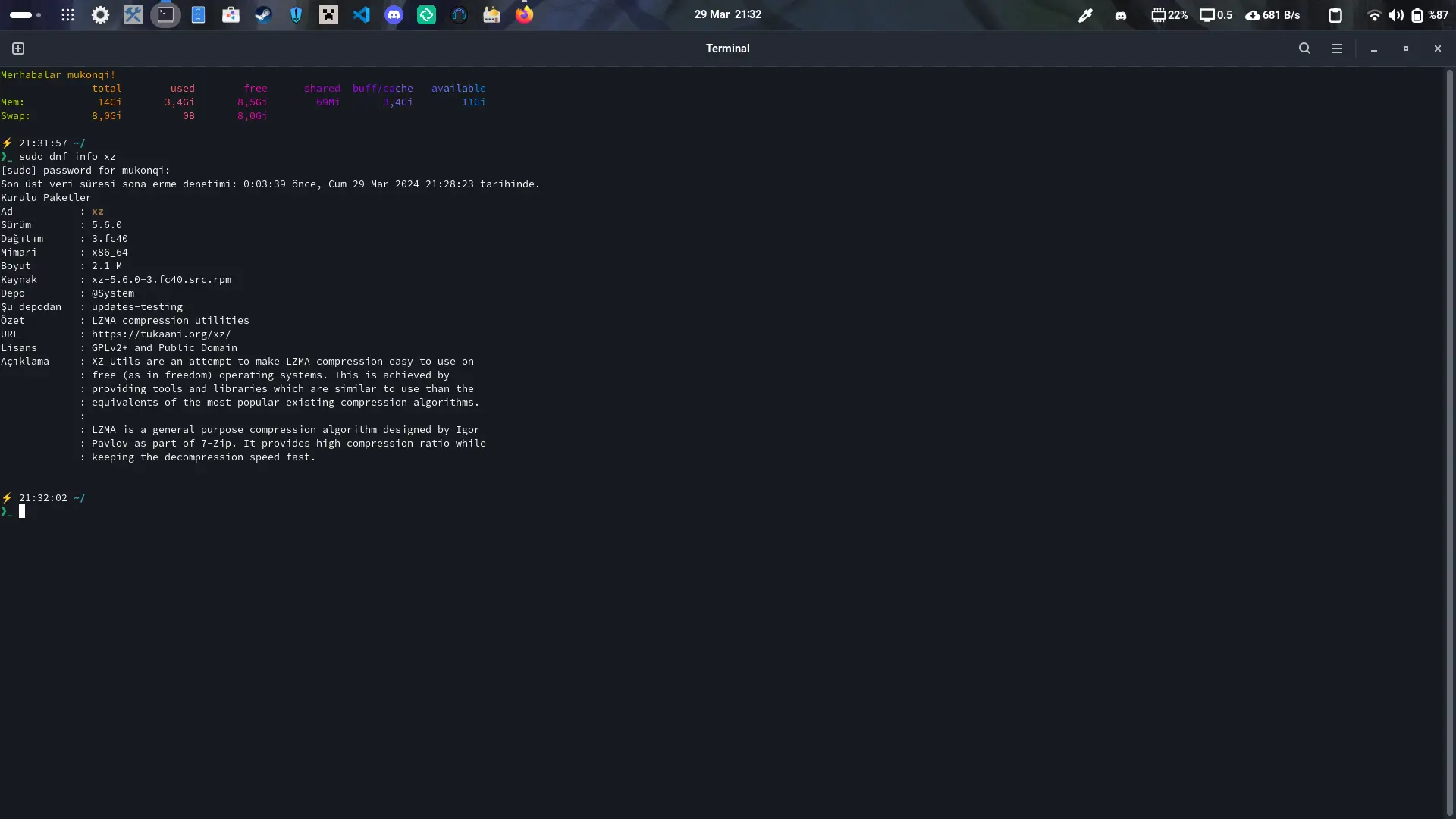Open the calendar from the 29 Mar clock
Screen dimensions: 1456x819
[x=728, y=14]
